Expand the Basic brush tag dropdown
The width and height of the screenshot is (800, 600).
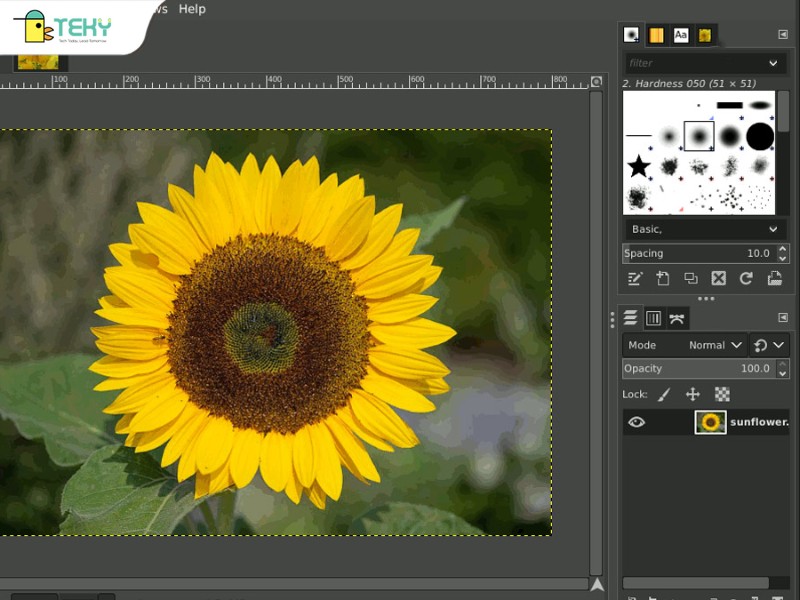pyautogui.click(x=773, y=229)
